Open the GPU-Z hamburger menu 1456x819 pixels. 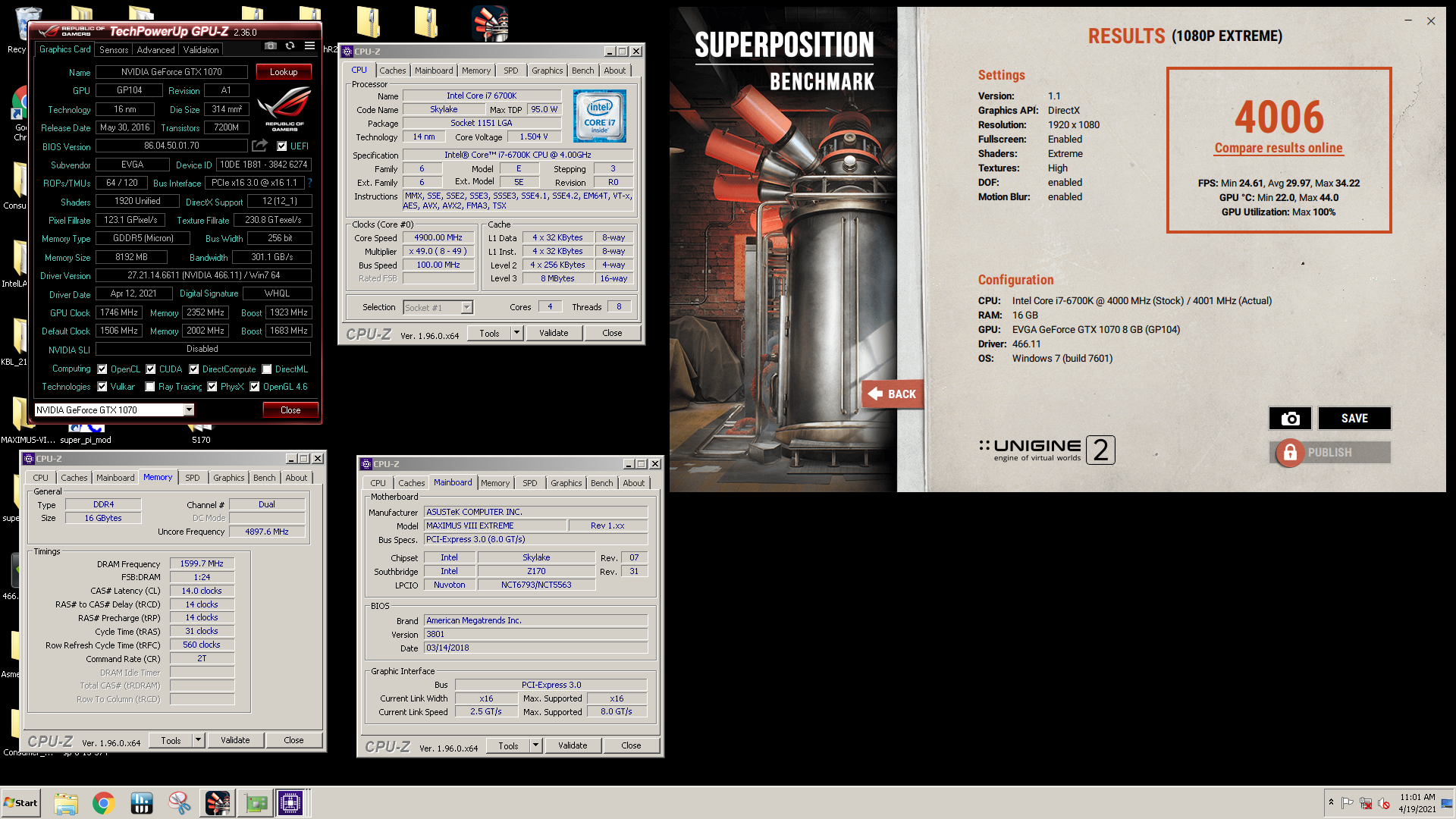[x=309, y=46]
